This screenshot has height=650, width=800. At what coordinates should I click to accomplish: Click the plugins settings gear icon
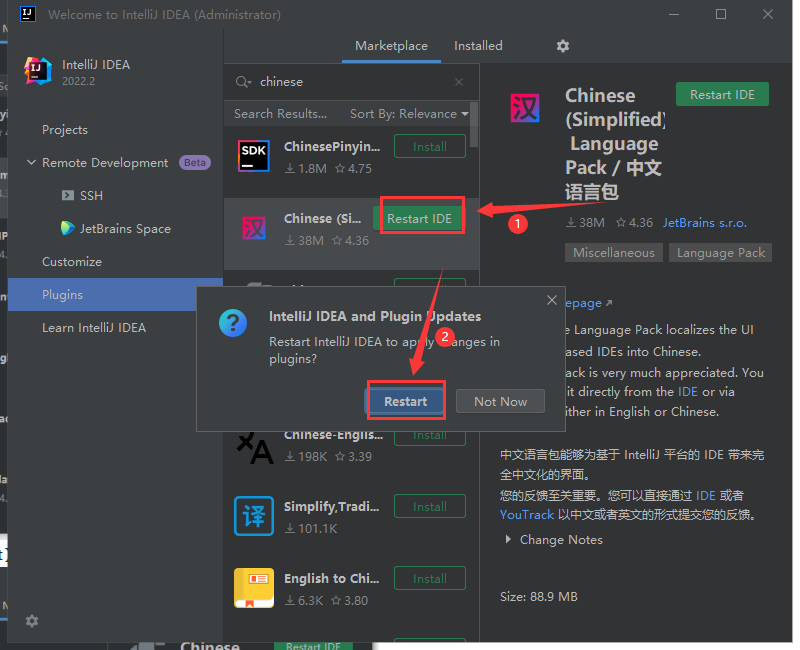(x=563, y=46)
